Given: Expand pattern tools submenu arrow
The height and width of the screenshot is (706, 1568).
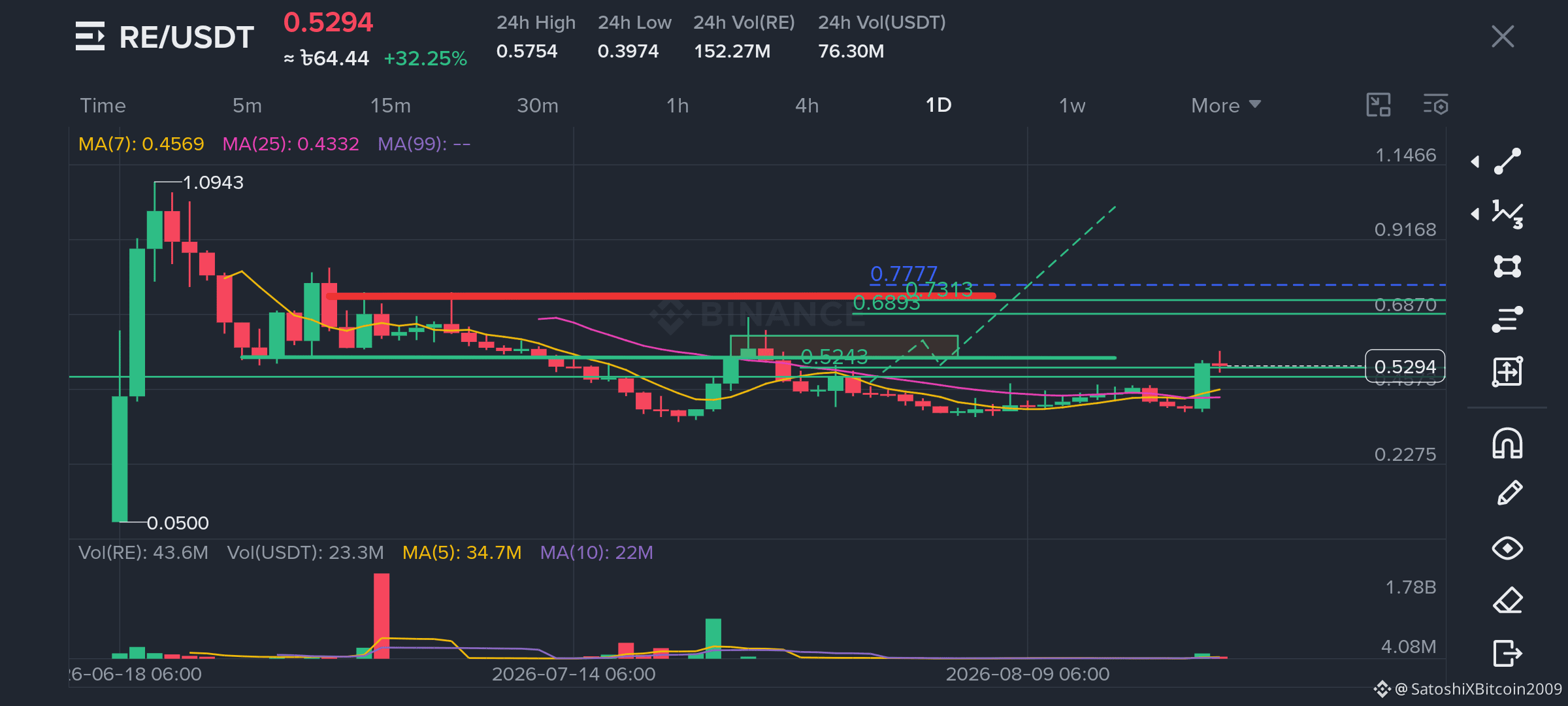Looking at the screenshot, I should pos(1475,214).
